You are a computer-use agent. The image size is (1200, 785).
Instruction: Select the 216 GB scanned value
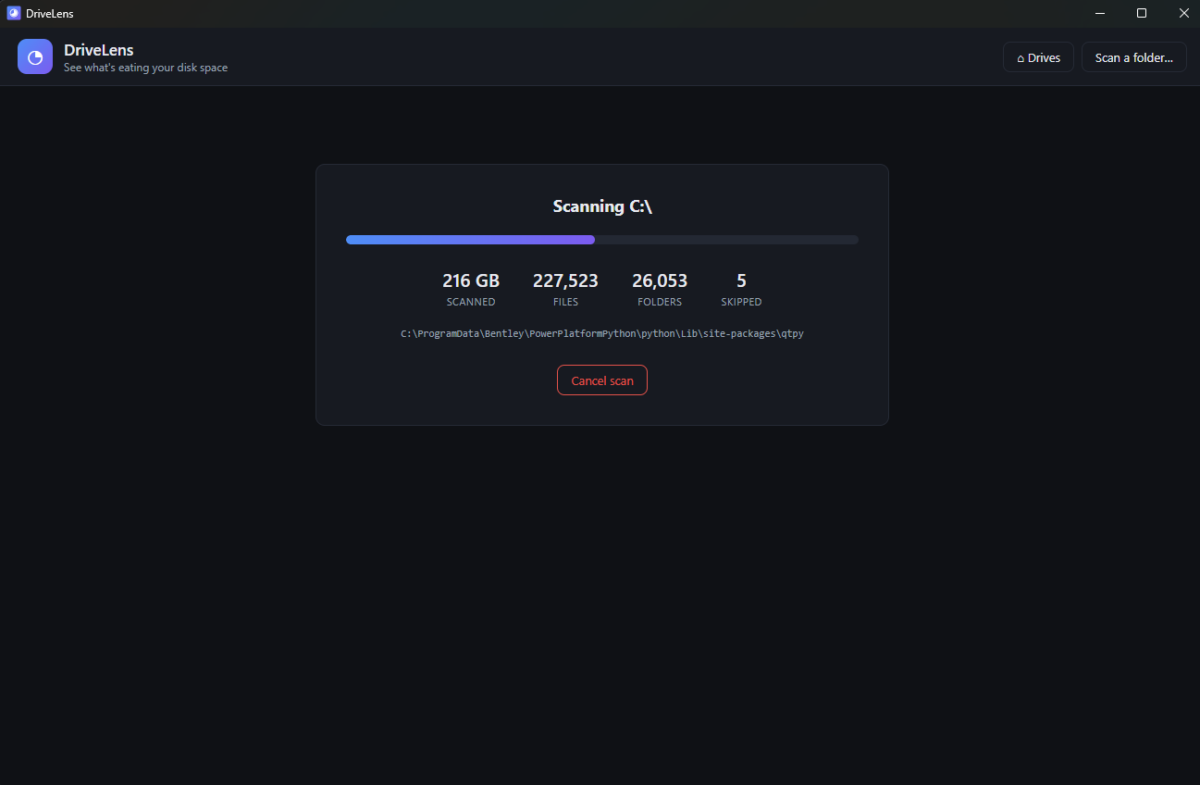pyautogui.click(x=471, y=281)
